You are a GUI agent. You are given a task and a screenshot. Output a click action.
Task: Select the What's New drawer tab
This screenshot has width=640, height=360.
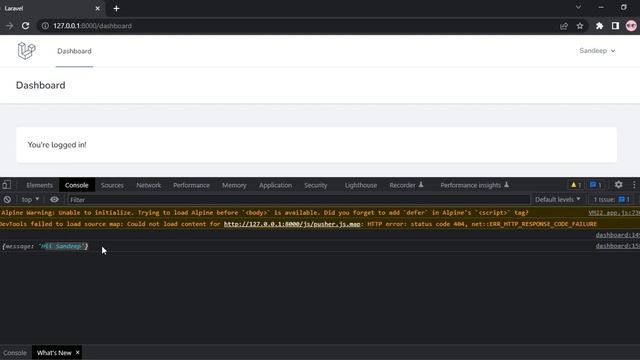[54, 353]
